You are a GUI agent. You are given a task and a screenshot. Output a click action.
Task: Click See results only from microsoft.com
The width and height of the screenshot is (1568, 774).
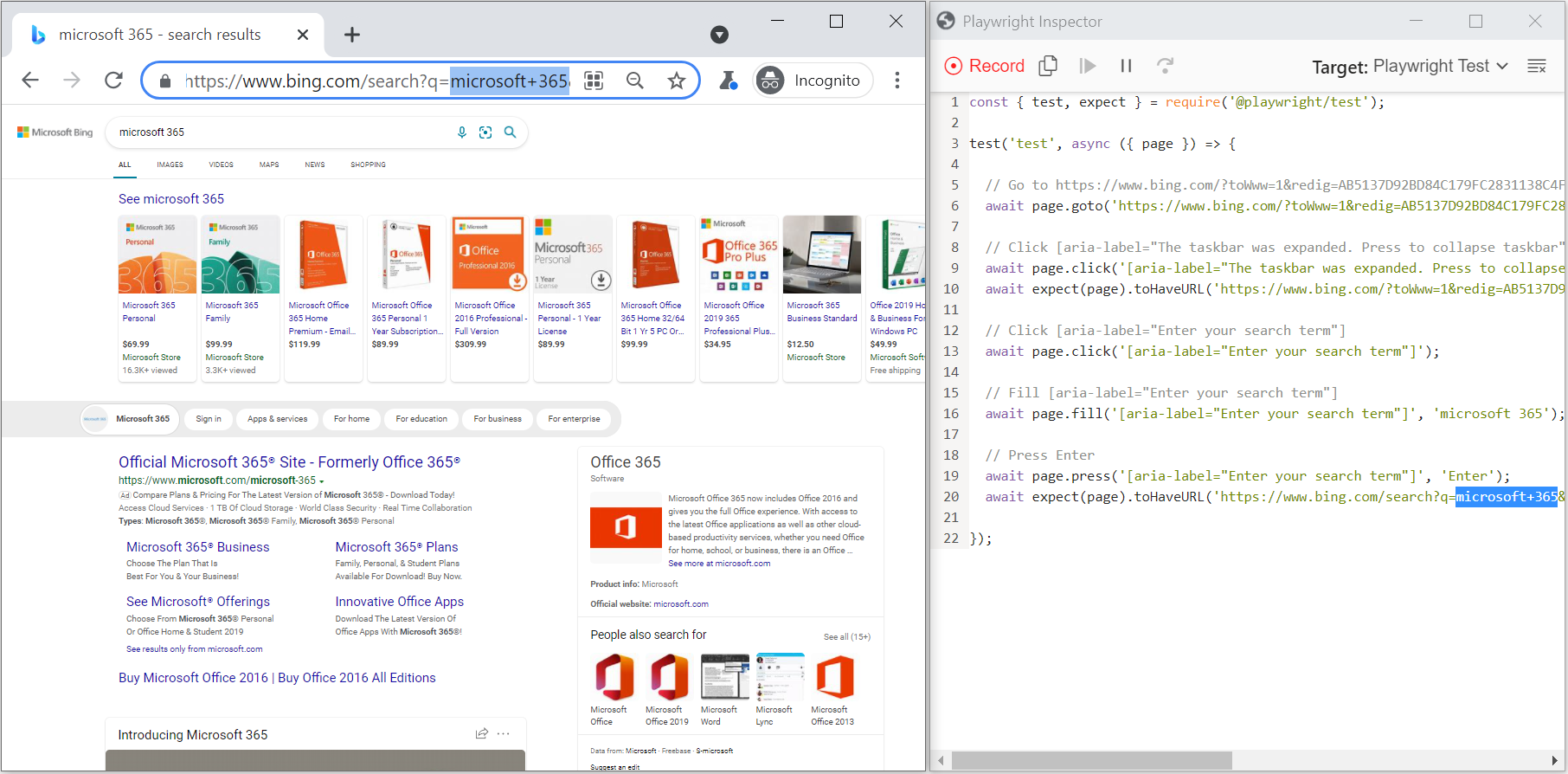(x=195, y=649)
